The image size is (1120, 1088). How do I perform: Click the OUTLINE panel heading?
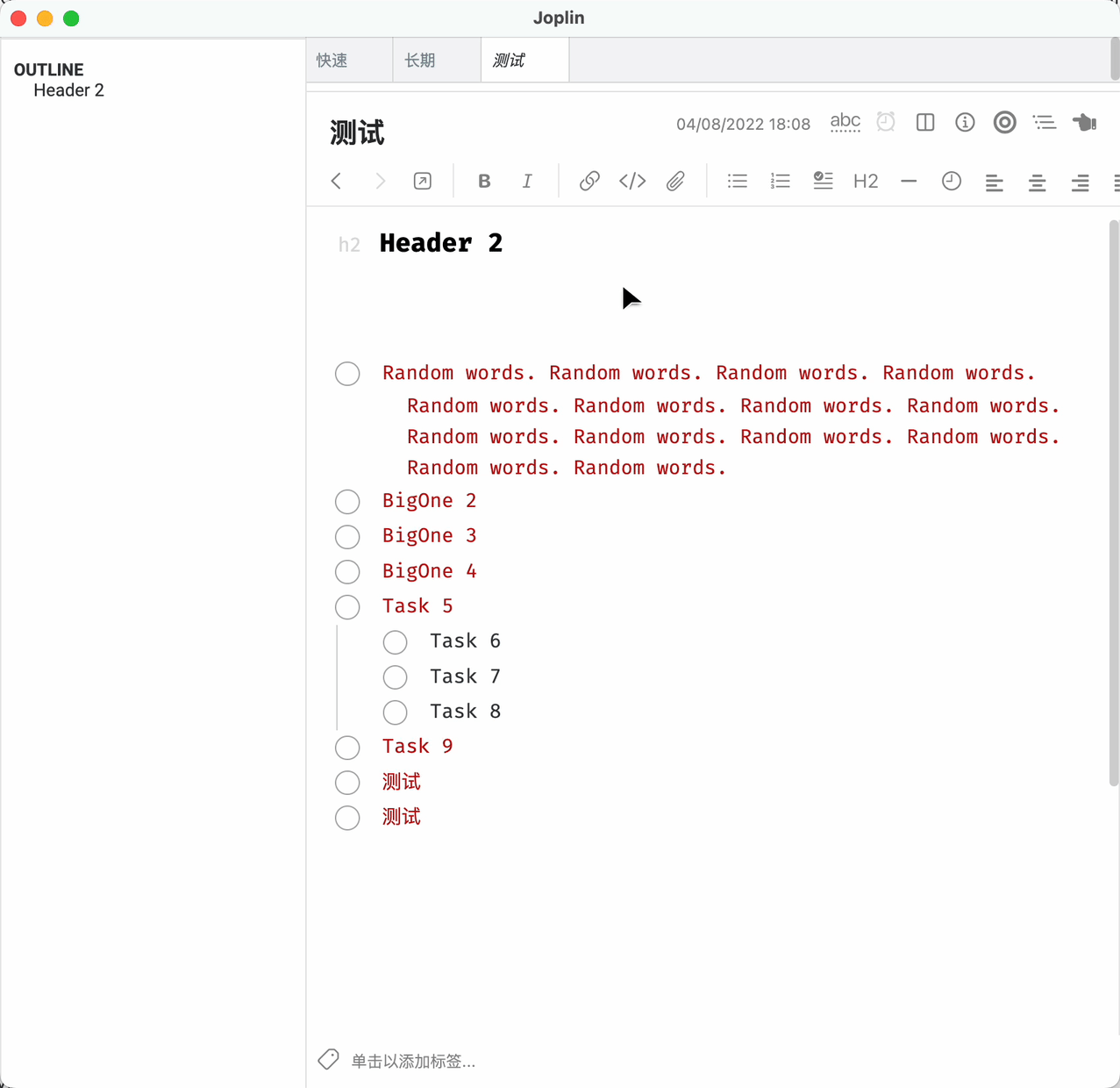[x=48, y=69]
